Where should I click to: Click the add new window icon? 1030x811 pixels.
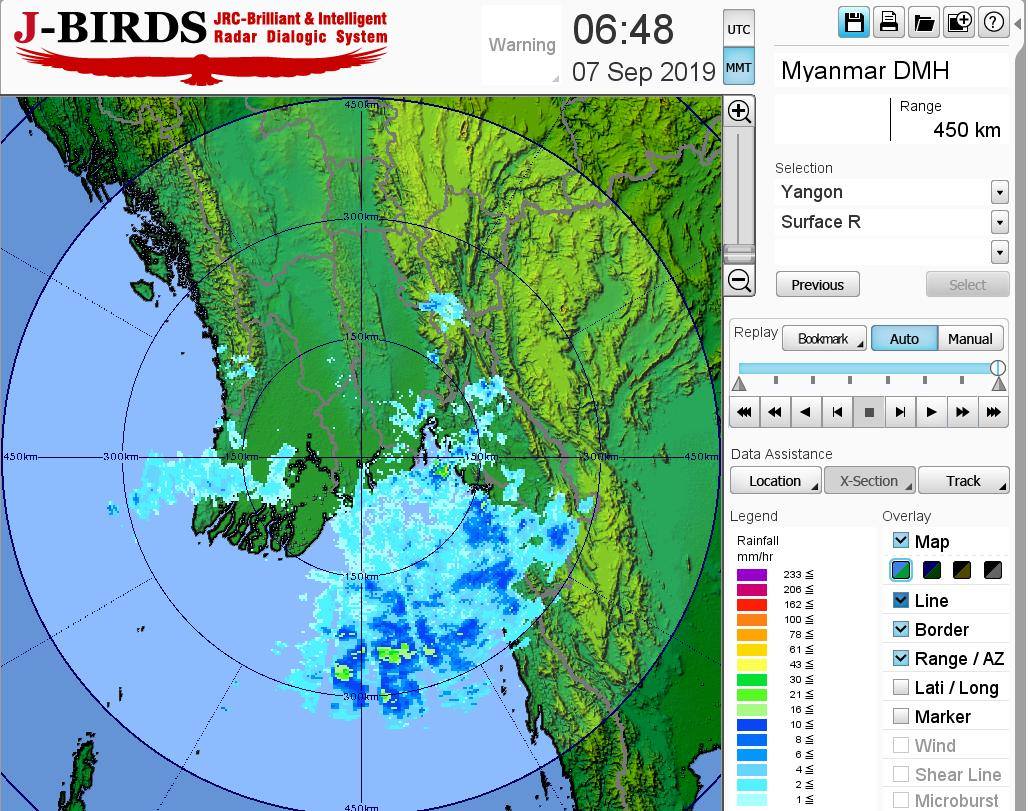click(959, 22)
